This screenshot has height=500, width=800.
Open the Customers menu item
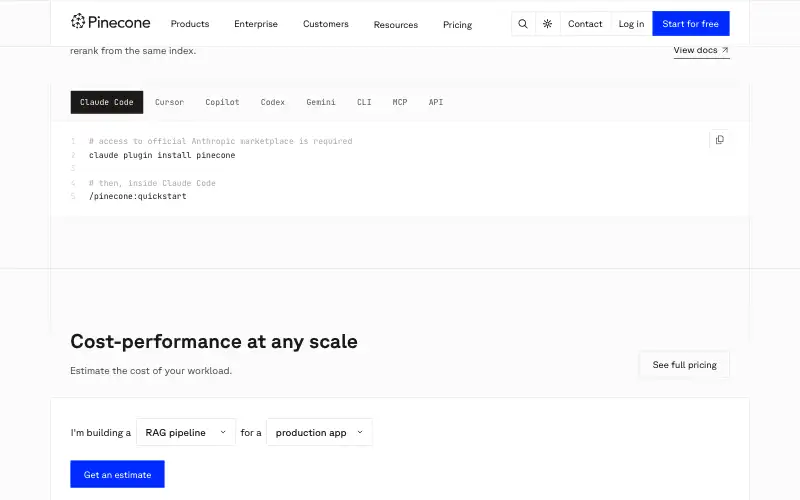[x=326, y=24]
